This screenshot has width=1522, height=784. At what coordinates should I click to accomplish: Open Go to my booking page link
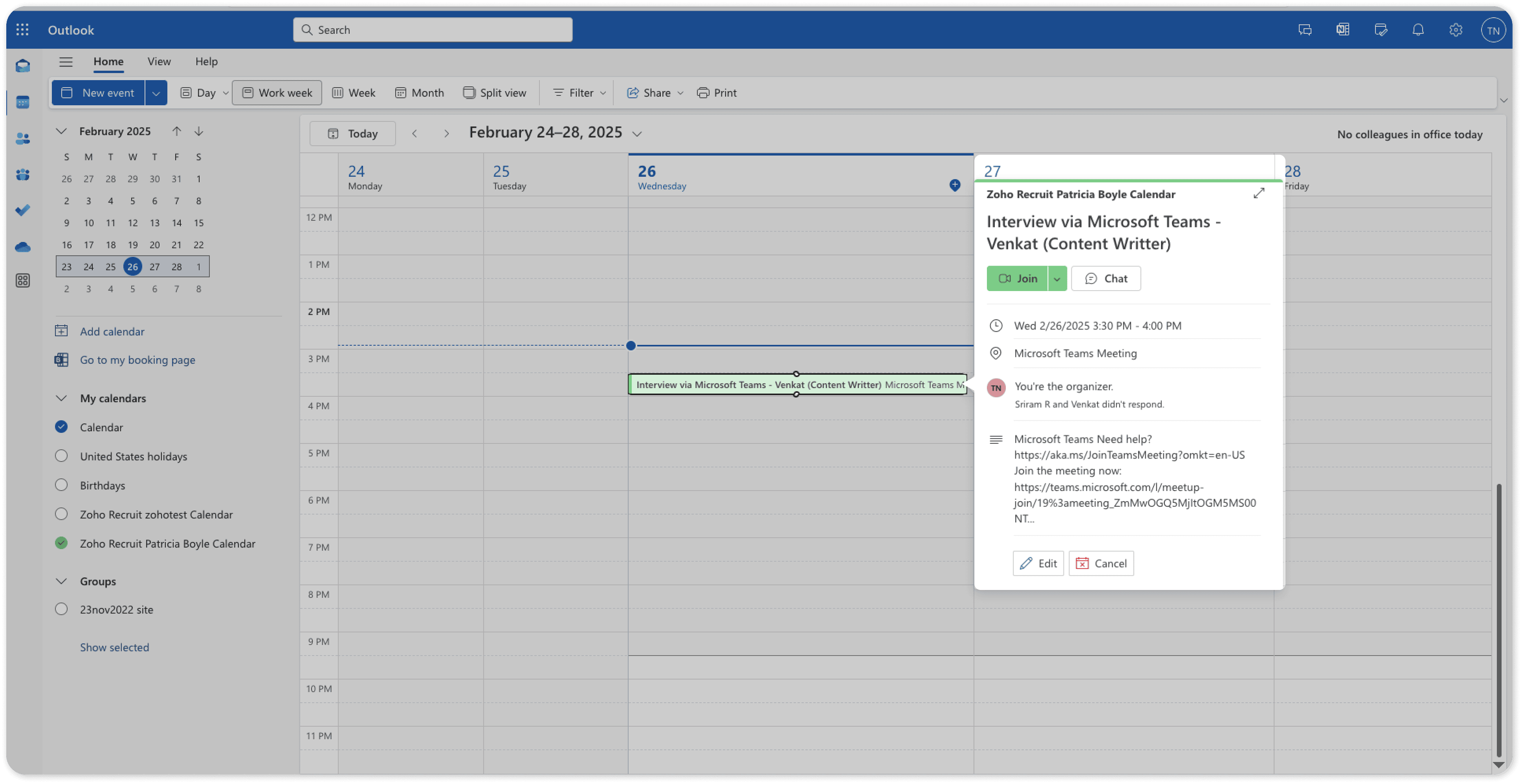click(x=138, y=360)
